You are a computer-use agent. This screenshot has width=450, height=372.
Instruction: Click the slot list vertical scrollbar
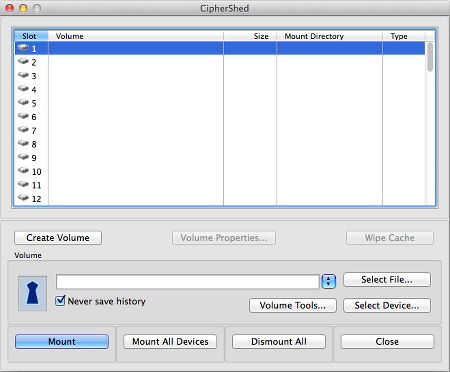(430, 123)
